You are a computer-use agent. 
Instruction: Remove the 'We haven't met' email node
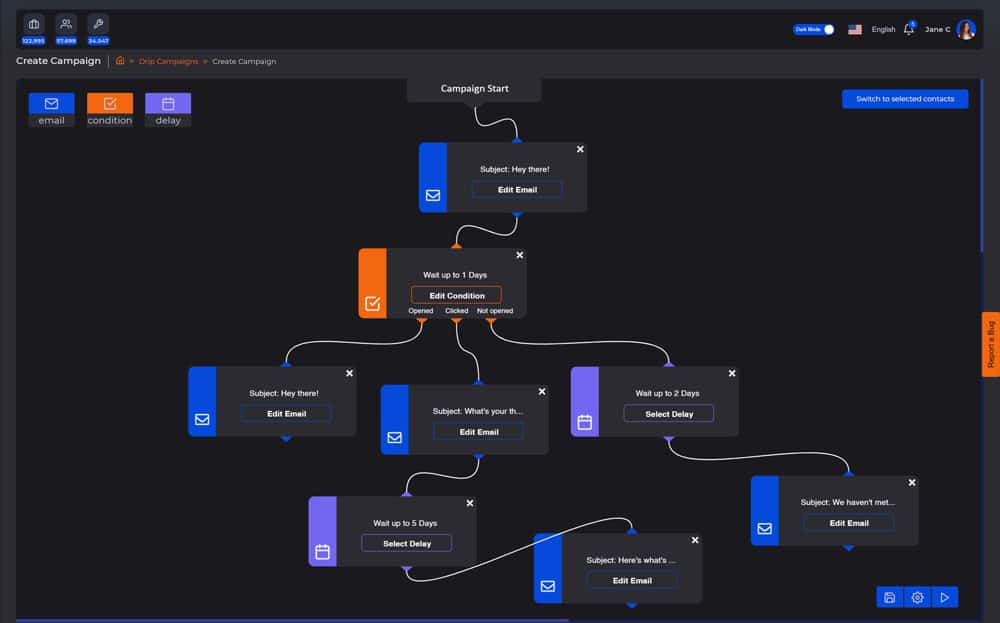click(911, 482)
